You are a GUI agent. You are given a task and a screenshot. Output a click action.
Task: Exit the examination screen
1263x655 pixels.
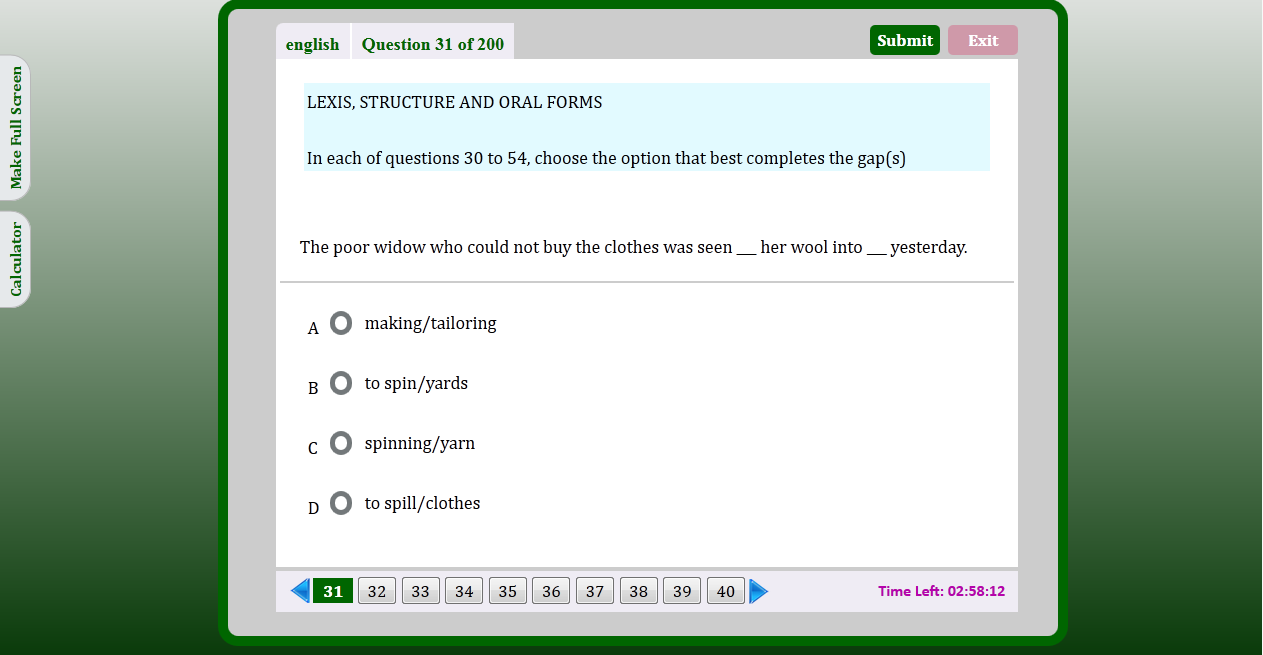pos(982,40)
